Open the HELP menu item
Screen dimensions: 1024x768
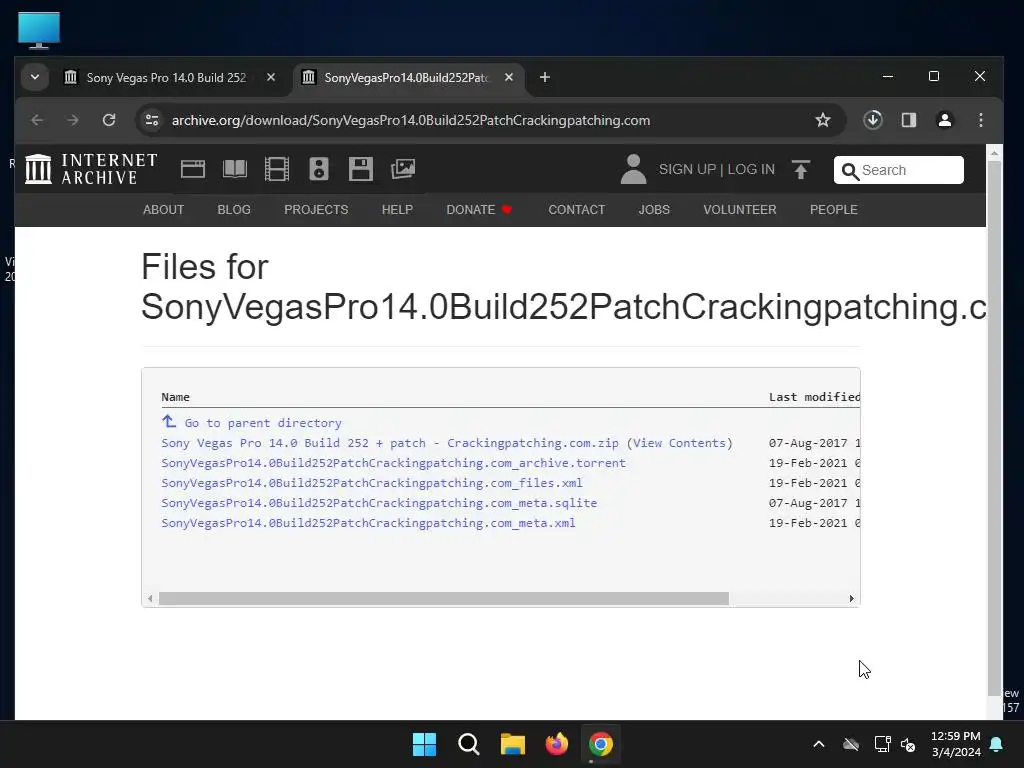397,210
